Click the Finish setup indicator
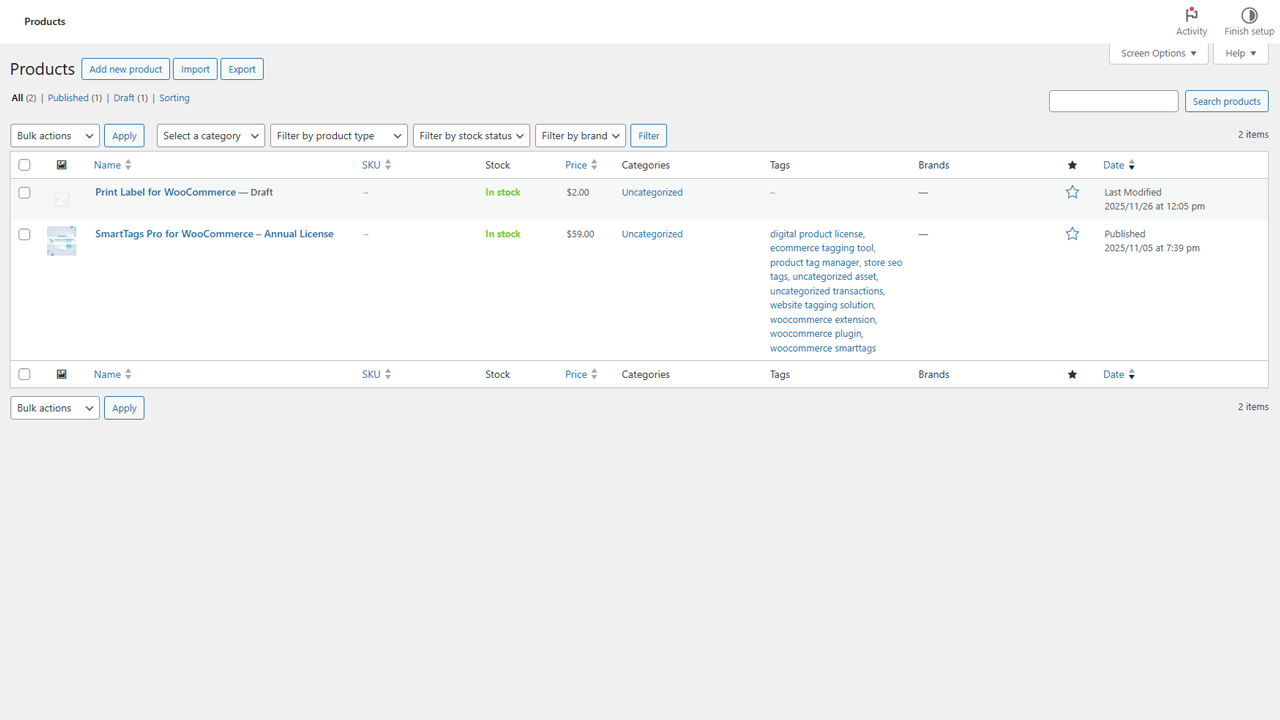This screenshot has height=720, width=1280. tap(1248, 21)
